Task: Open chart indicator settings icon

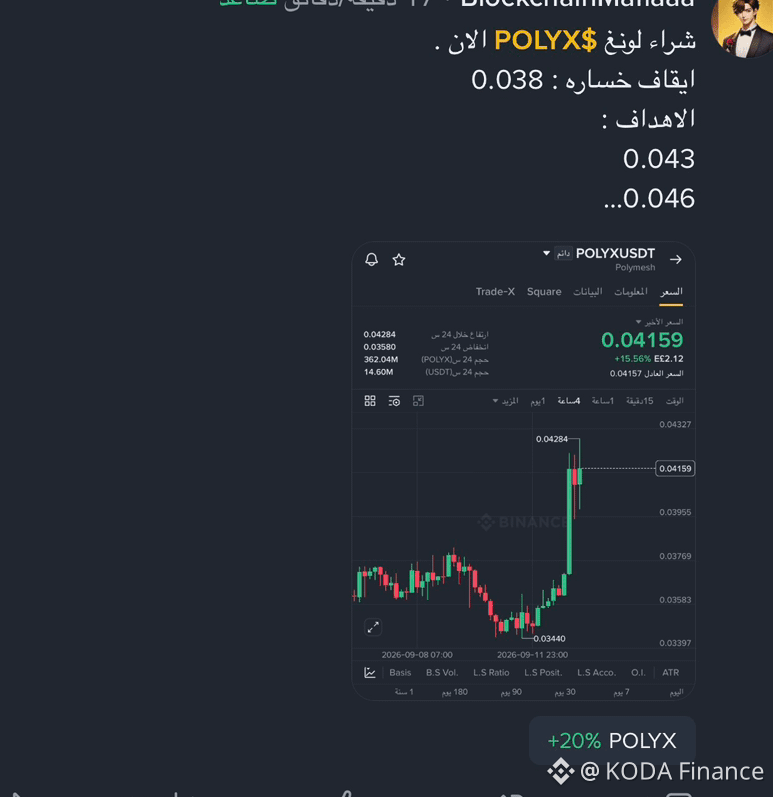Action: click(394, 401)
